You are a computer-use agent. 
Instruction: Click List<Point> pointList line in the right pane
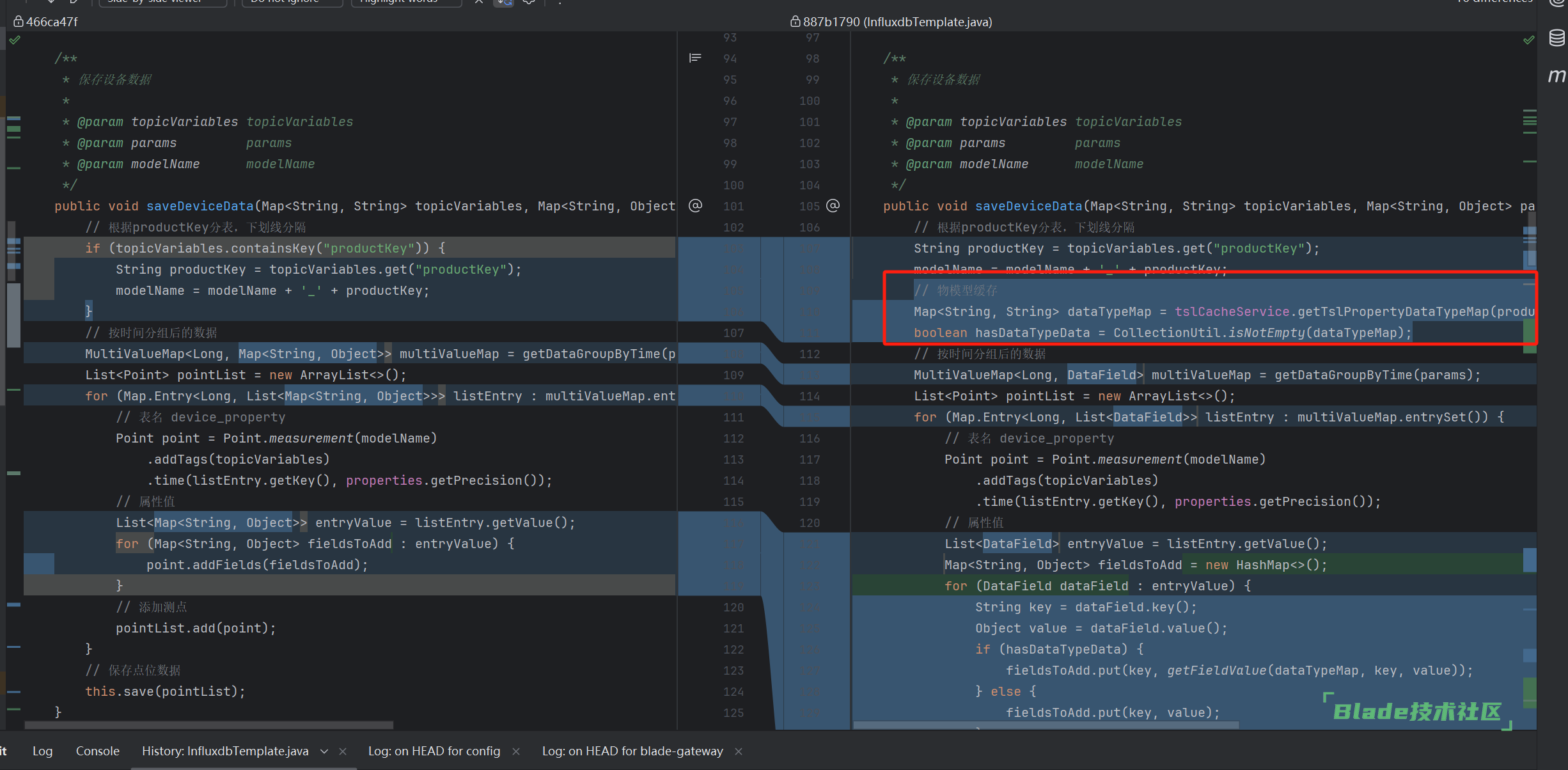pyautogui.click(x=1074, y=396)
